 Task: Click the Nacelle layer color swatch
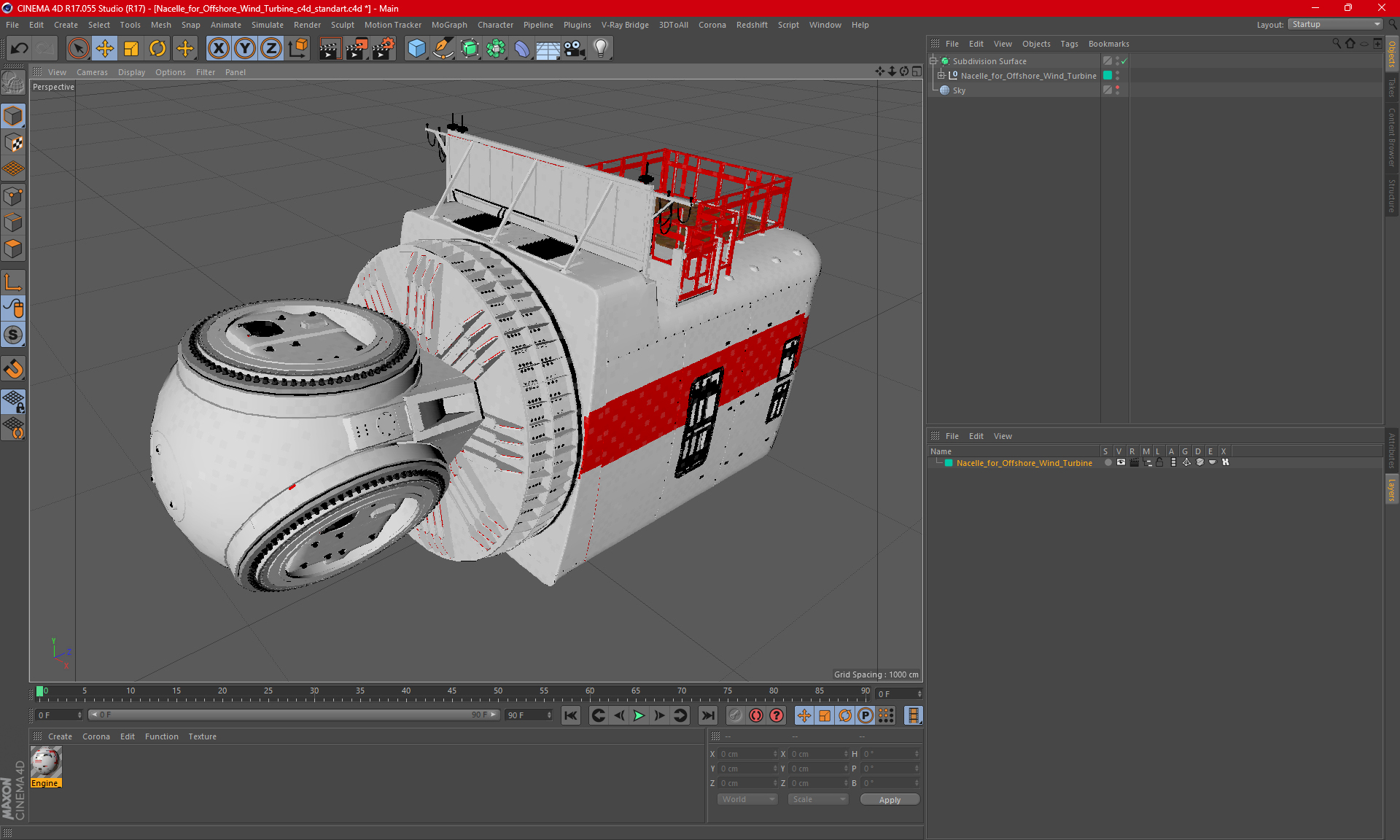[949, 463]
